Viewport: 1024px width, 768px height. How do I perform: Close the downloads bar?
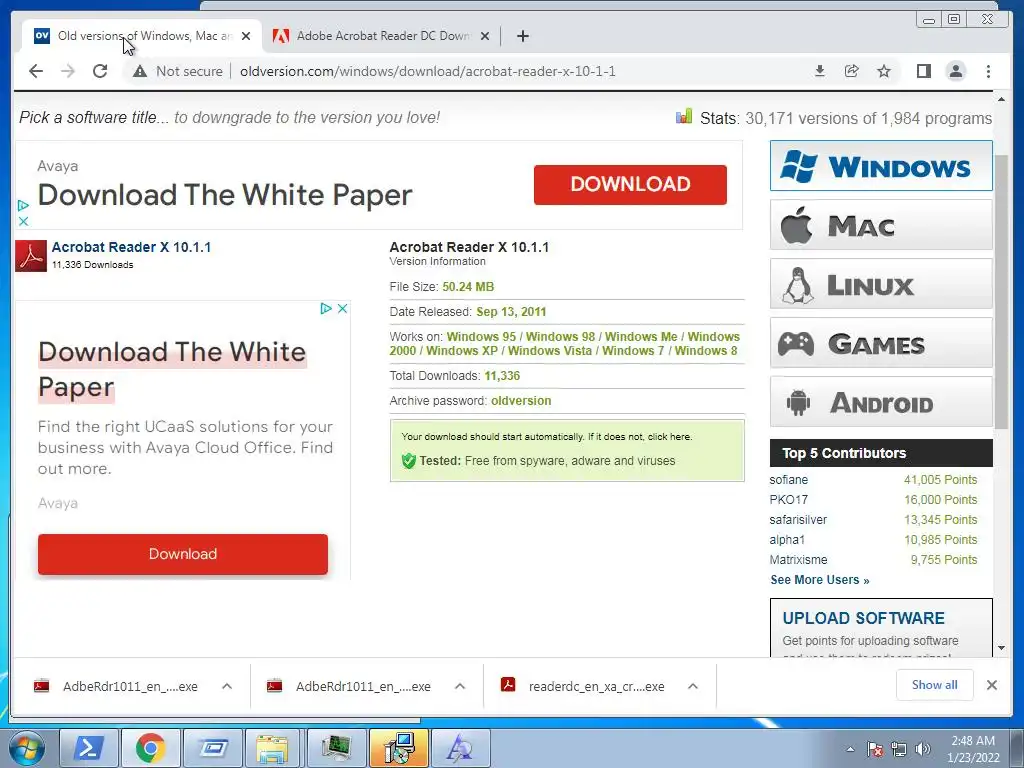991,685
